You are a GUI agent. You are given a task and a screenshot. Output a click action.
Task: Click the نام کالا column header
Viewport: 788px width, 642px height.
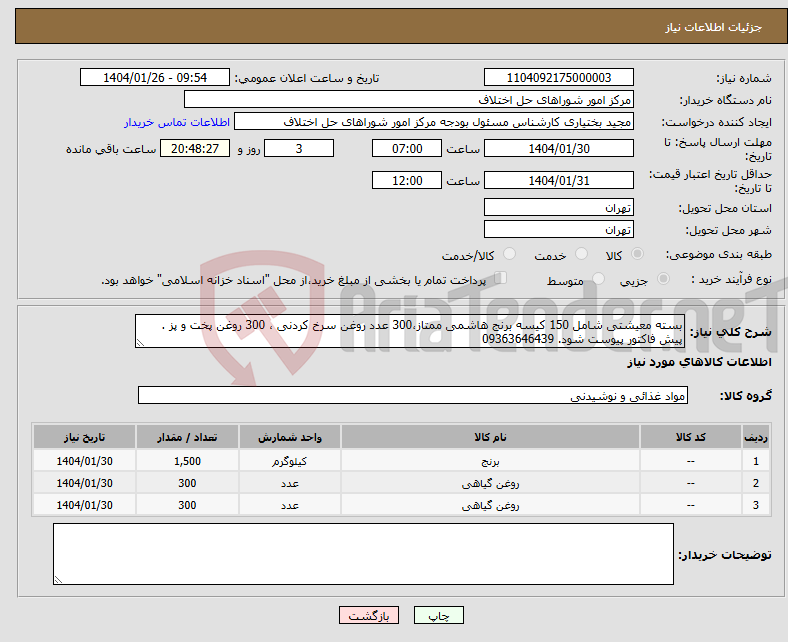point(490,437)
